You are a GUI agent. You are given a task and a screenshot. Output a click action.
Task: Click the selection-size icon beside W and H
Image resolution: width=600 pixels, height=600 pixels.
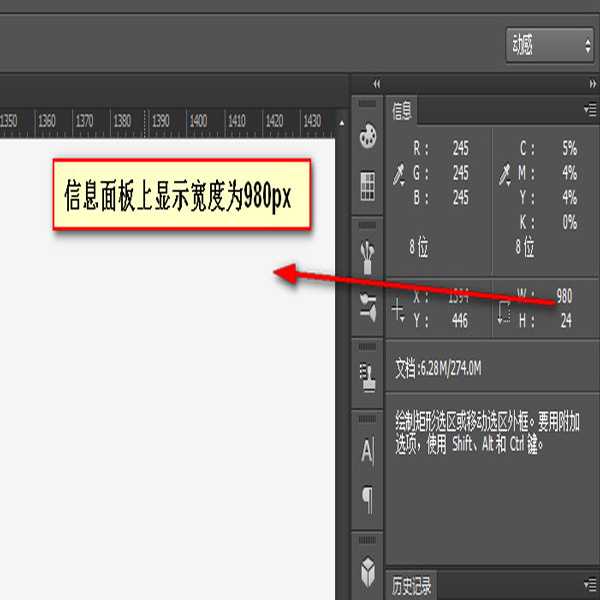(x=504, y=313)
